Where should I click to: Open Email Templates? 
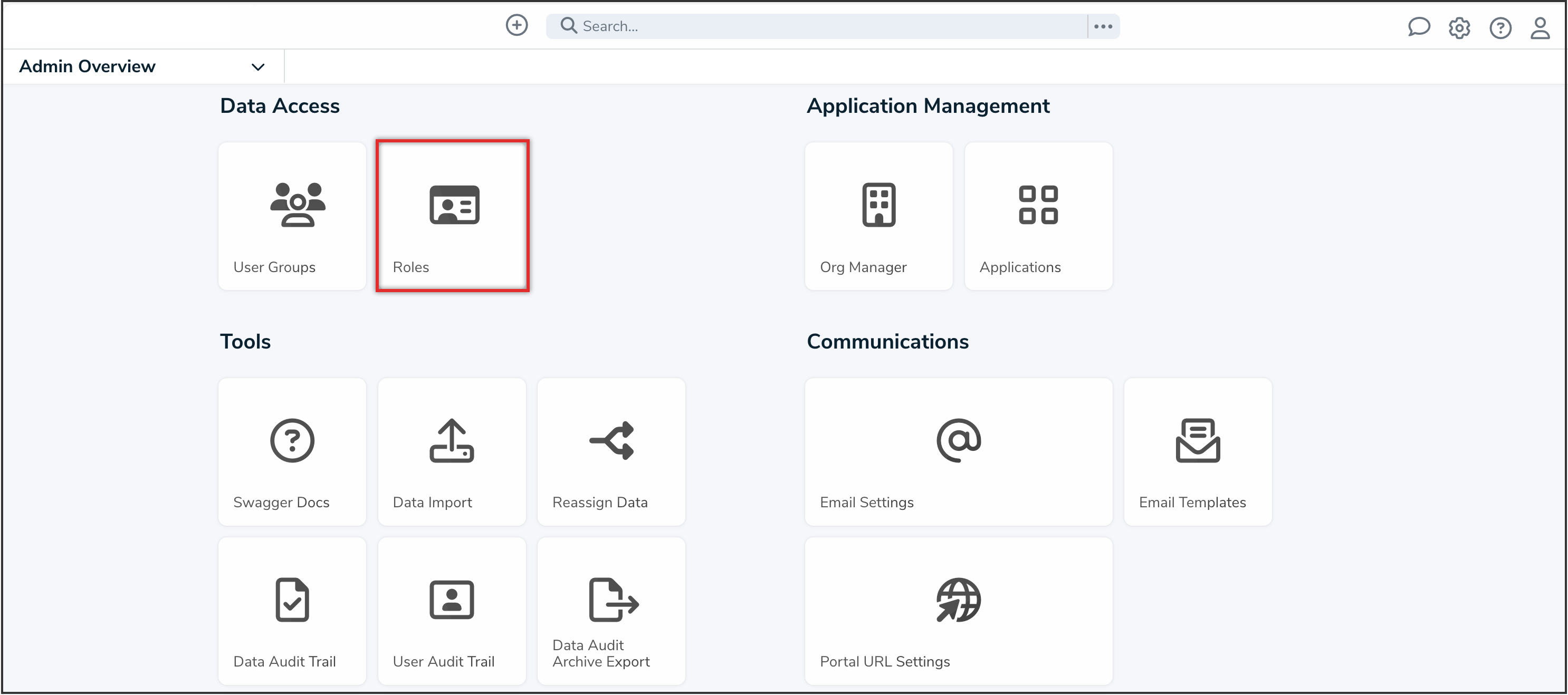click(1197, 451)
